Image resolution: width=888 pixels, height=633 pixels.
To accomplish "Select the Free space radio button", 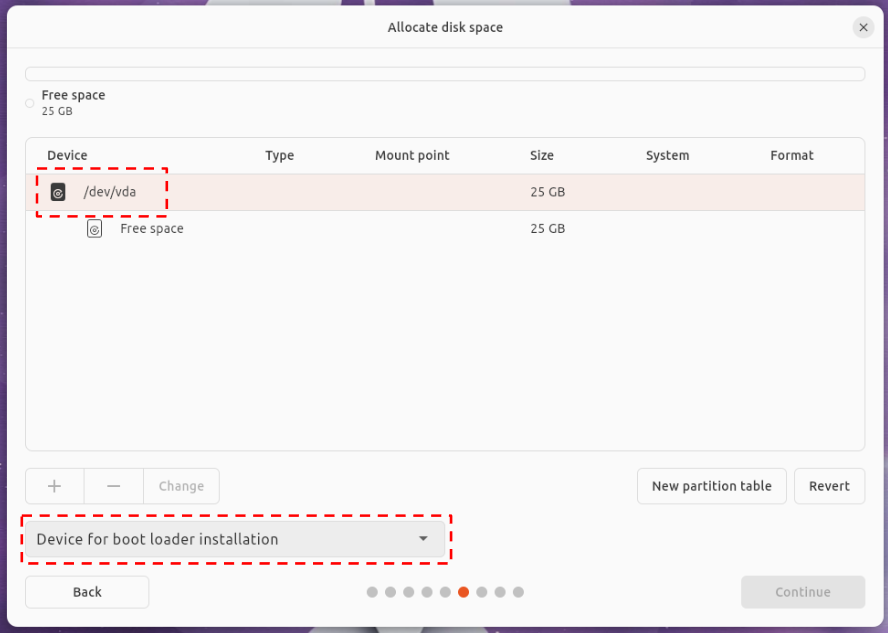I will (x=30, y=102).
